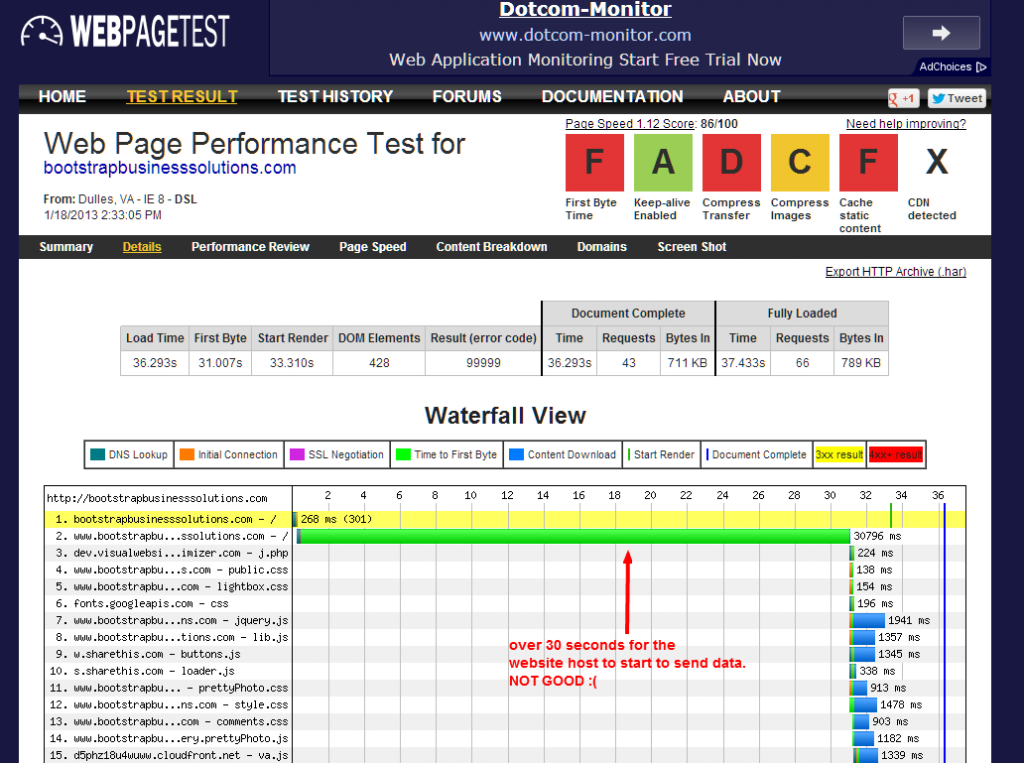1024x763 pixels.
Task: Open the Screen Shot tab
Action: tap(692, 247)
